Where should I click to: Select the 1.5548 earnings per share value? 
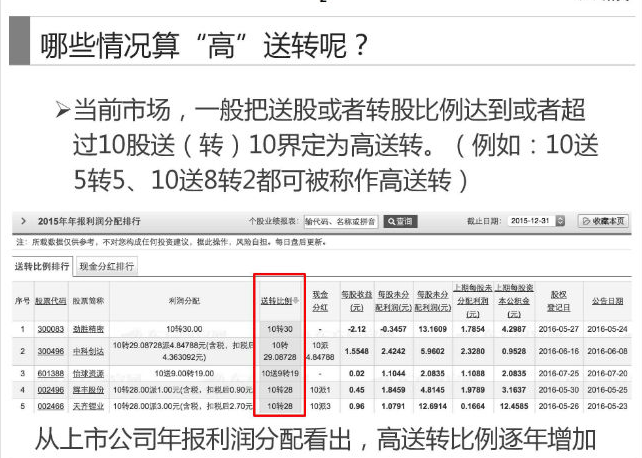click(x=357, y=351)
